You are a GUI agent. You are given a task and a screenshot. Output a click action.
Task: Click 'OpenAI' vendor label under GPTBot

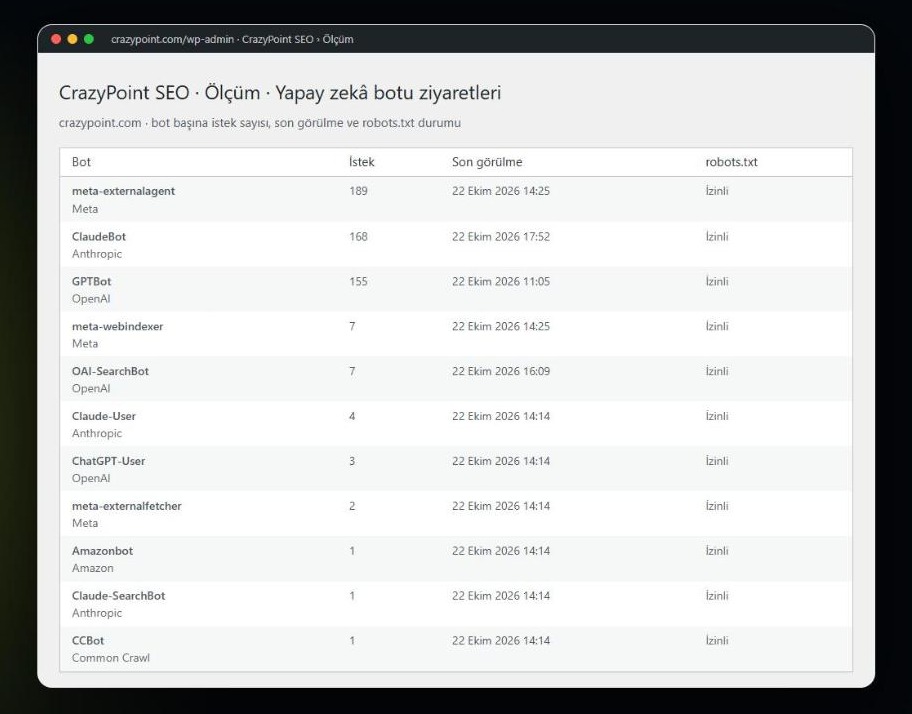(91, 298)
